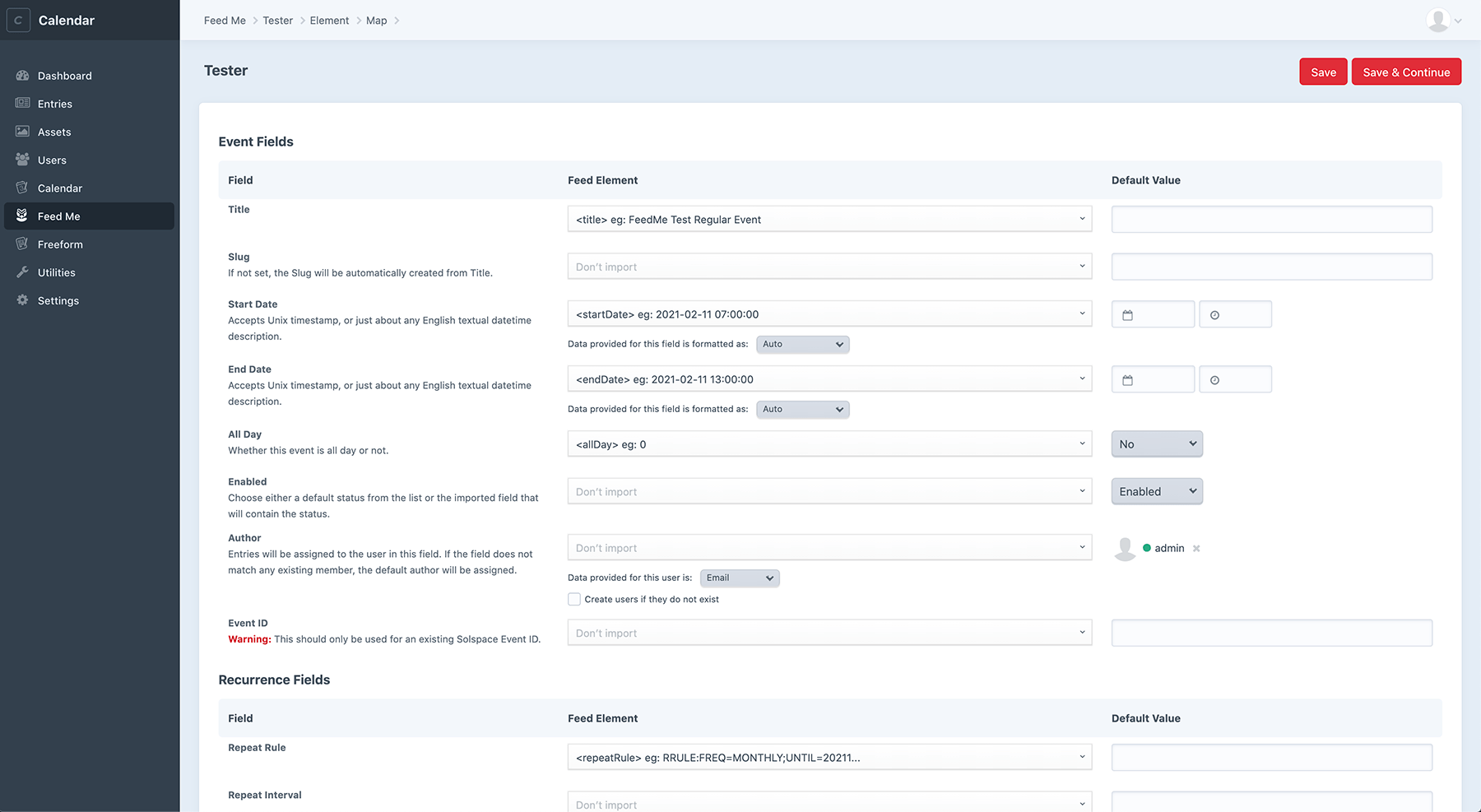Image resolution: width=1481 pixels, height=812 pixels.
Task: Open End Date format Auto dropdown
Action: click(x=803, y=410)
